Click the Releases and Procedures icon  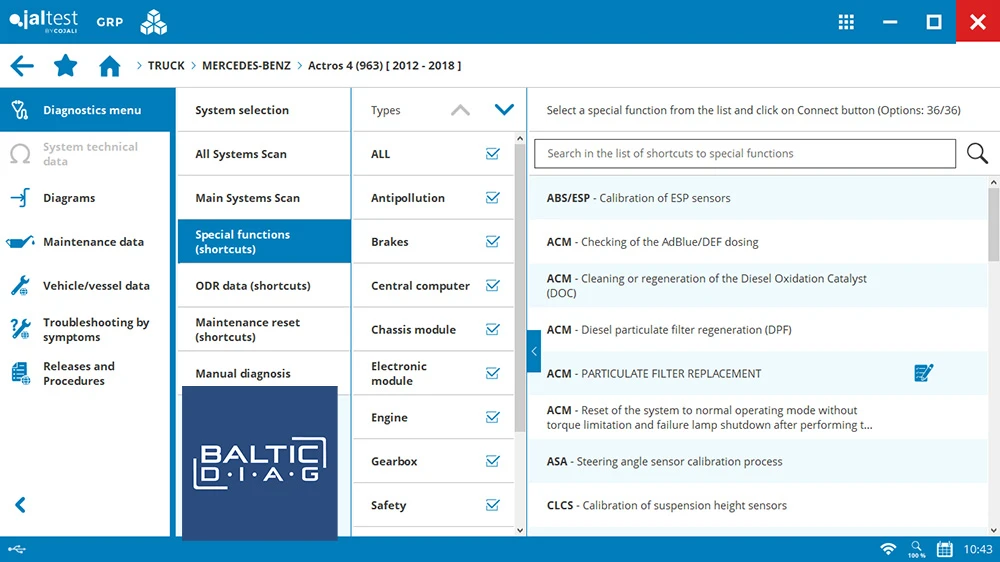tap(20, 373)
